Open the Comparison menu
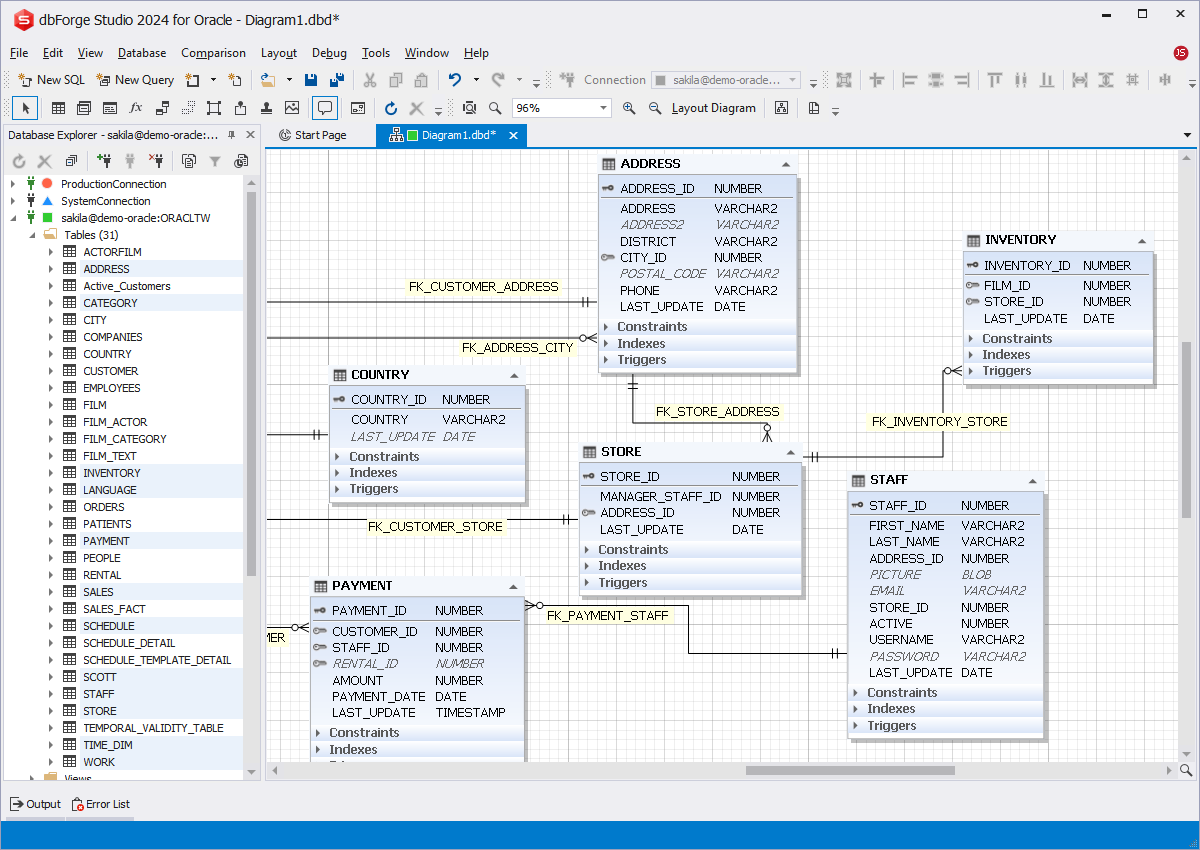The width and height of the screenshot is (1200, 850). pyautogui.click(x=213, y=53)
